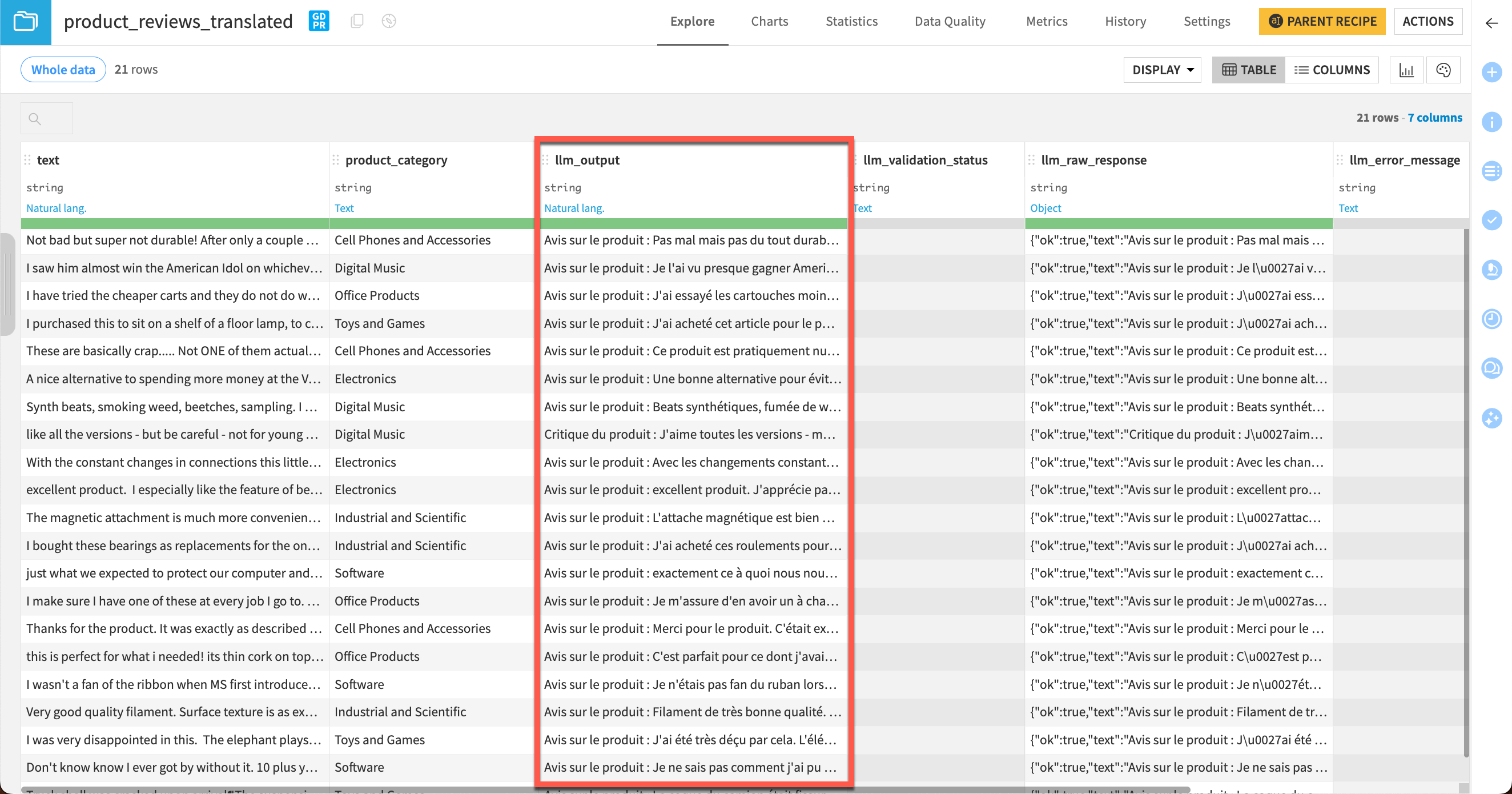This screenshot has height=794, width=1512.
Task: Click the dataset folder icon top-left
Action: pos(25,22)
